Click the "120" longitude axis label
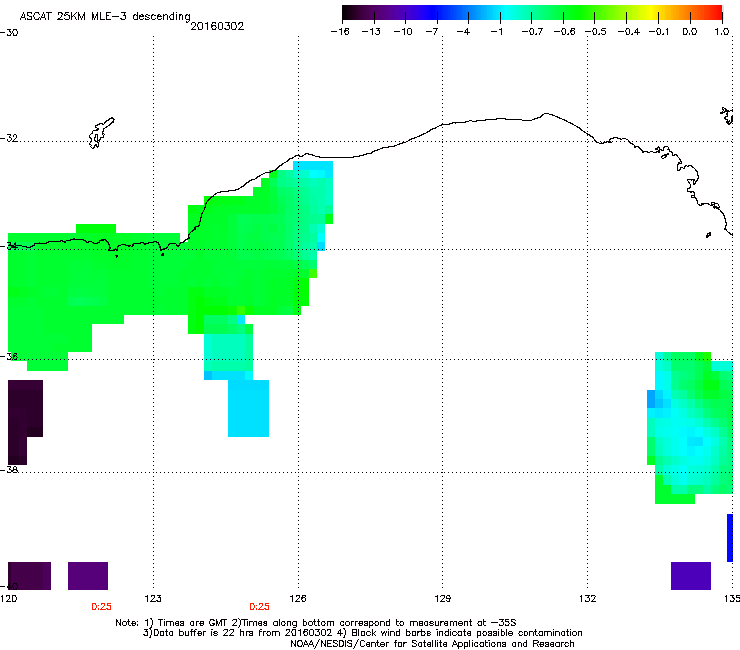The width and height of the screenshot is (740, 650). click(8, 599)
